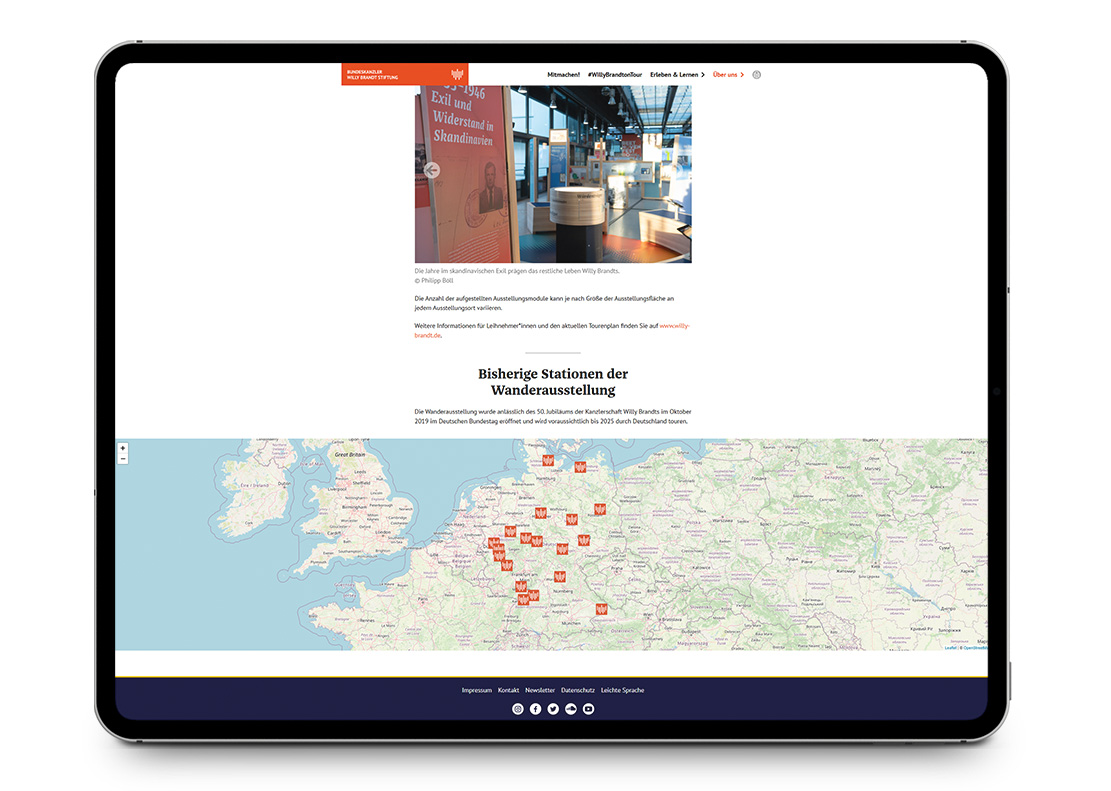Open the Leichte Sprache footer link
The image size is (1111, 791).
point(622,690)
